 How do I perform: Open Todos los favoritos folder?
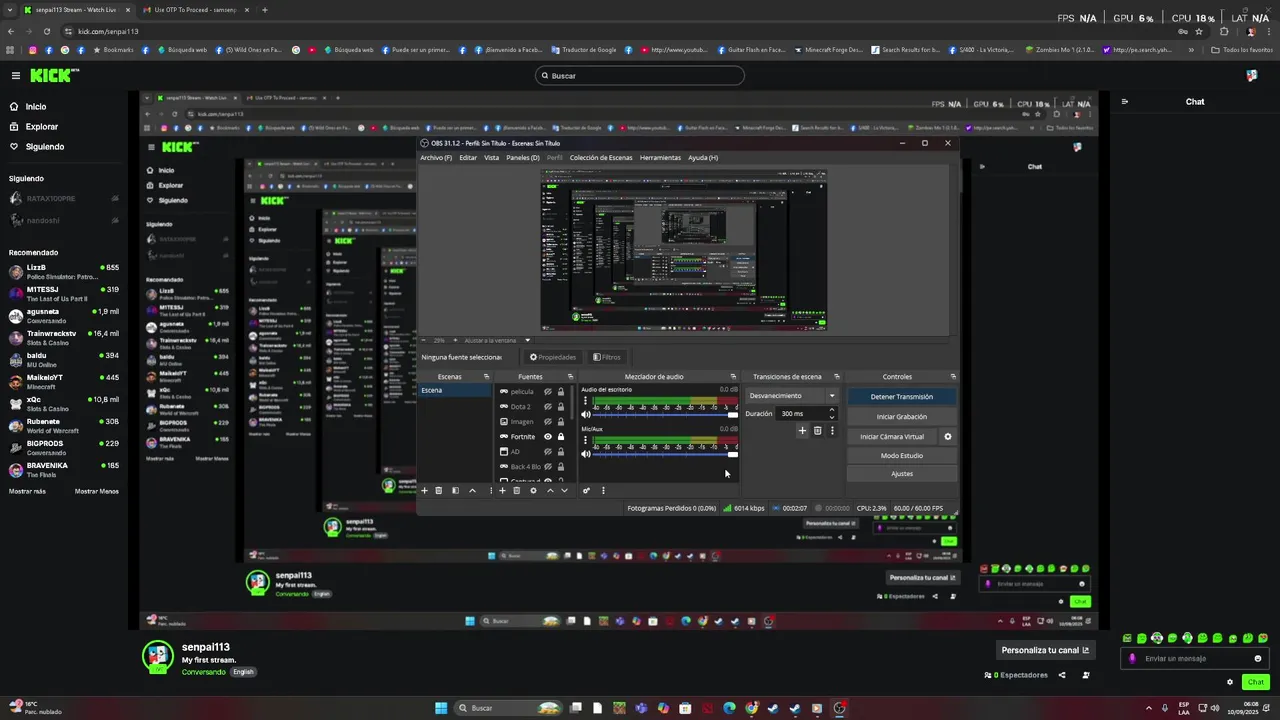pos(1241,49)
